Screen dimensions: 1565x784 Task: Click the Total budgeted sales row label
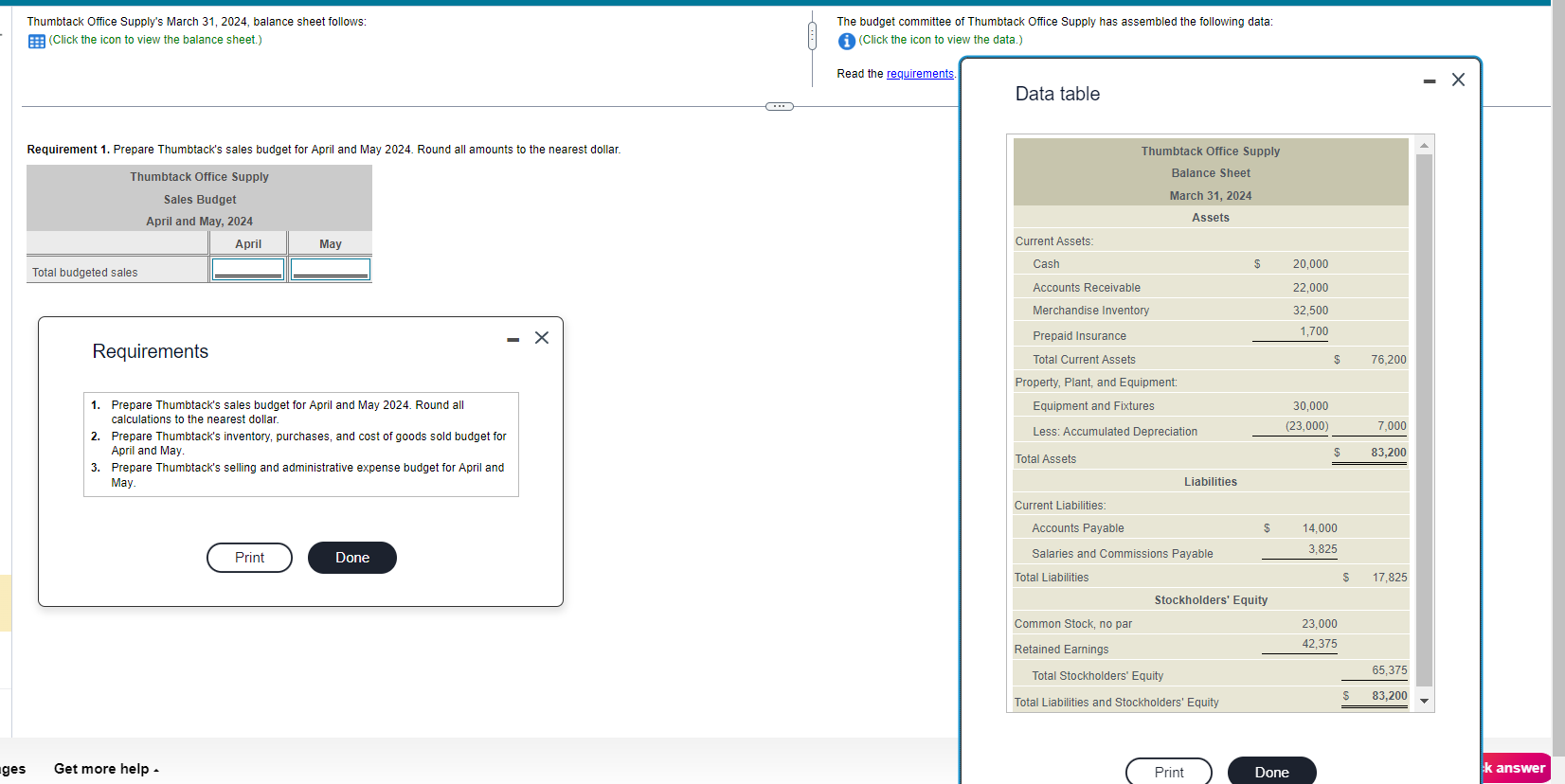click(x=85, y=273)
